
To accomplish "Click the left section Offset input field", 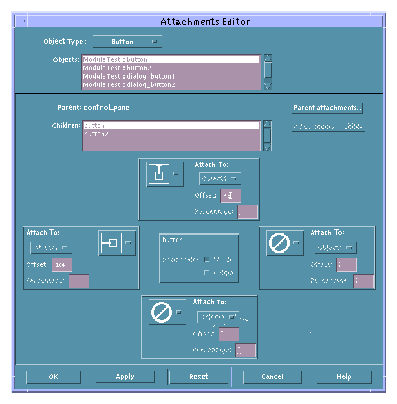I will tap(62, 265).
